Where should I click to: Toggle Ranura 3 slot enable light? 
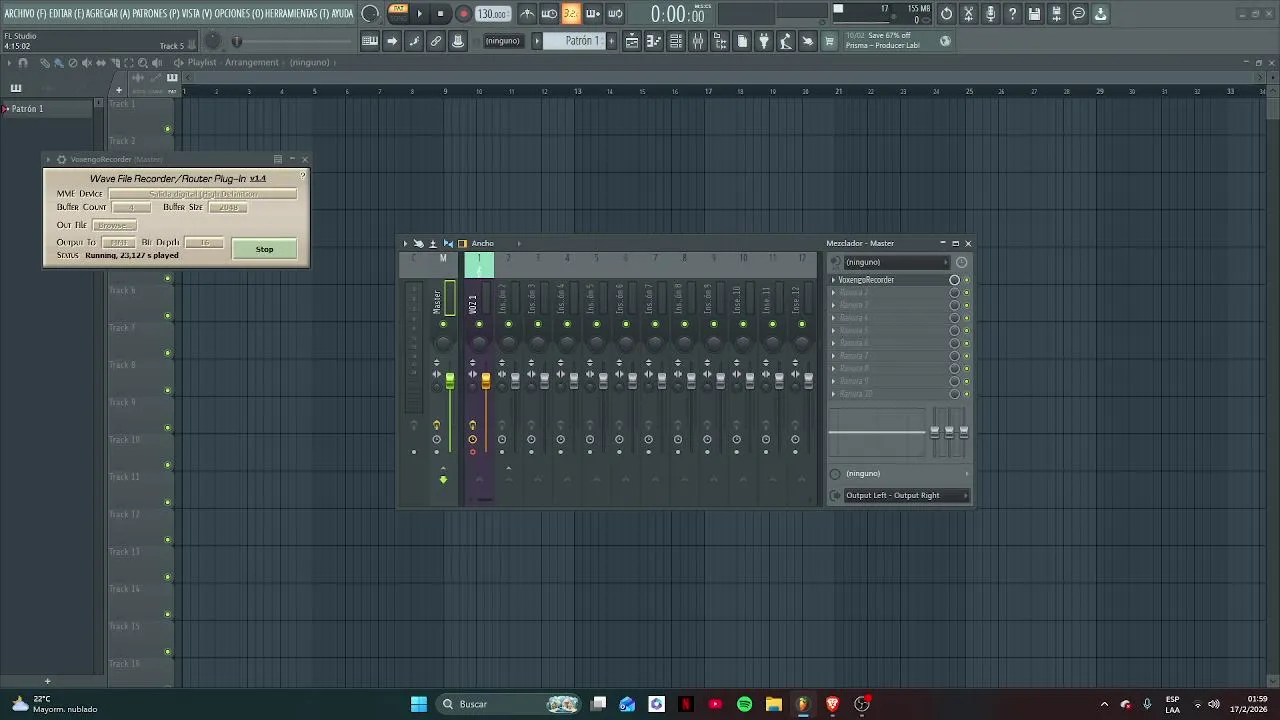966,305
